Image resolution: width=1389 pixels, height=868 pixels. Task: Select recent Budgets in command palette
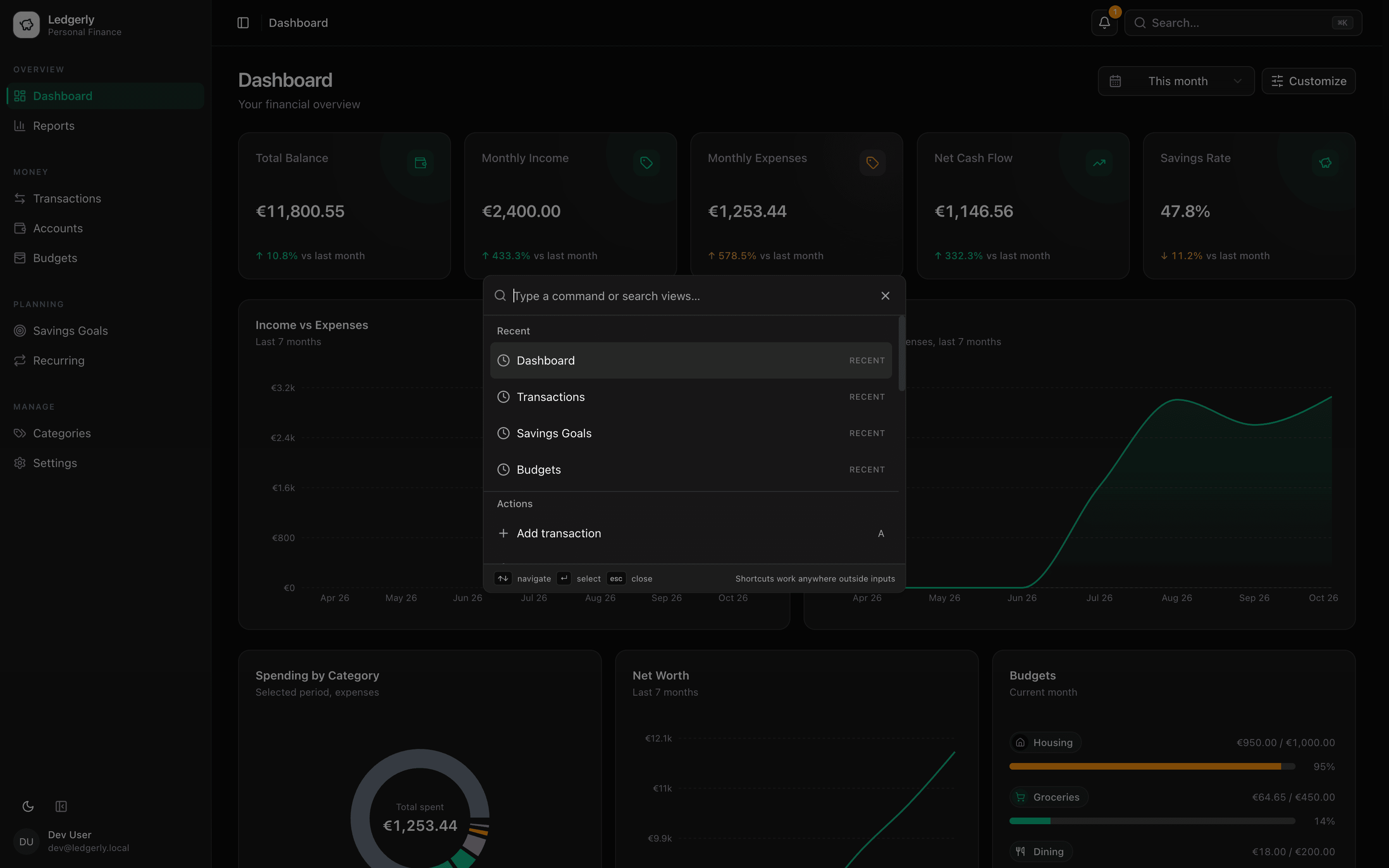coord(691,470)
